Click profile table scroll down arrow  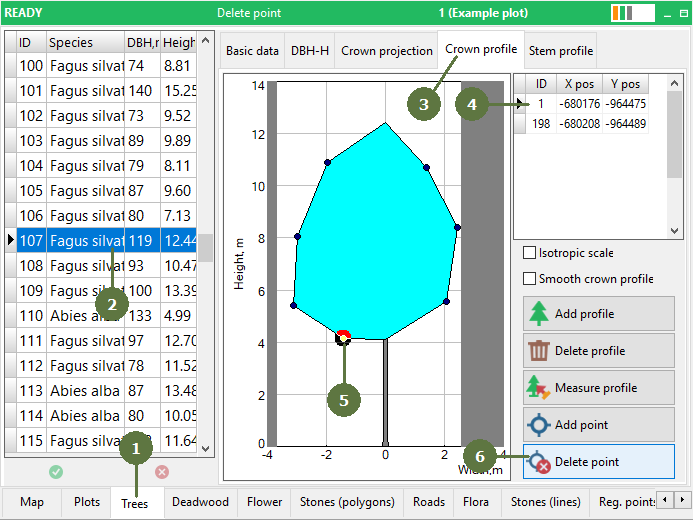pos(674,231)
